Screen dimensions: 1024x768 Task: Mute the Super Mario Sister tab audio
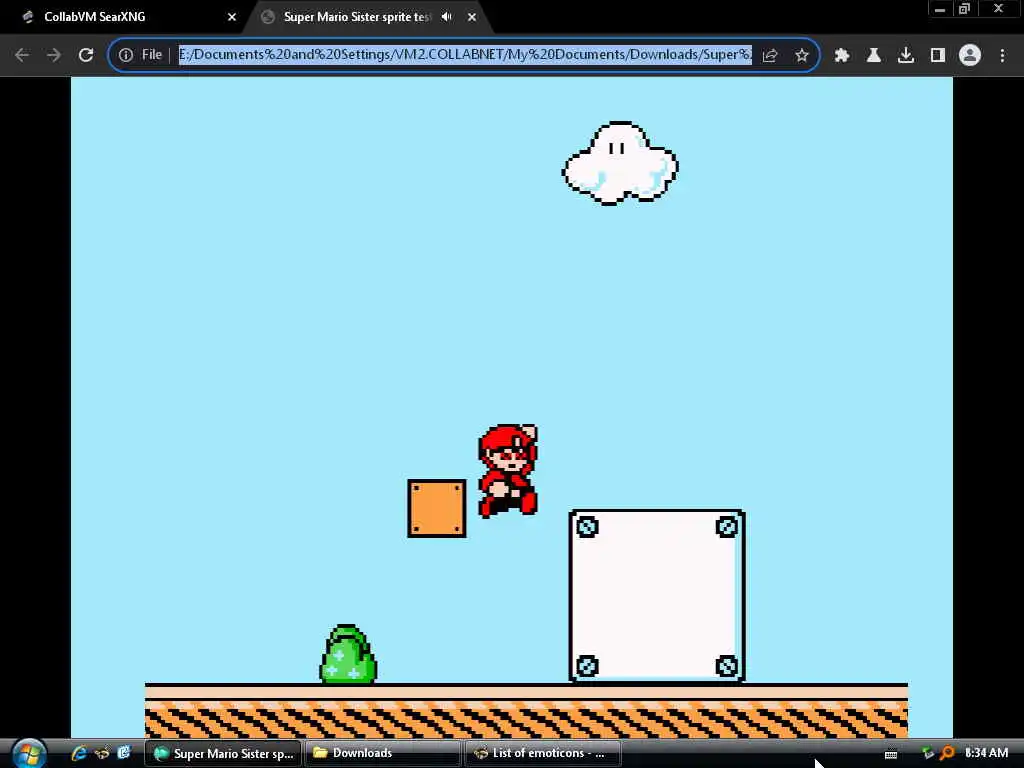[447, 17]
